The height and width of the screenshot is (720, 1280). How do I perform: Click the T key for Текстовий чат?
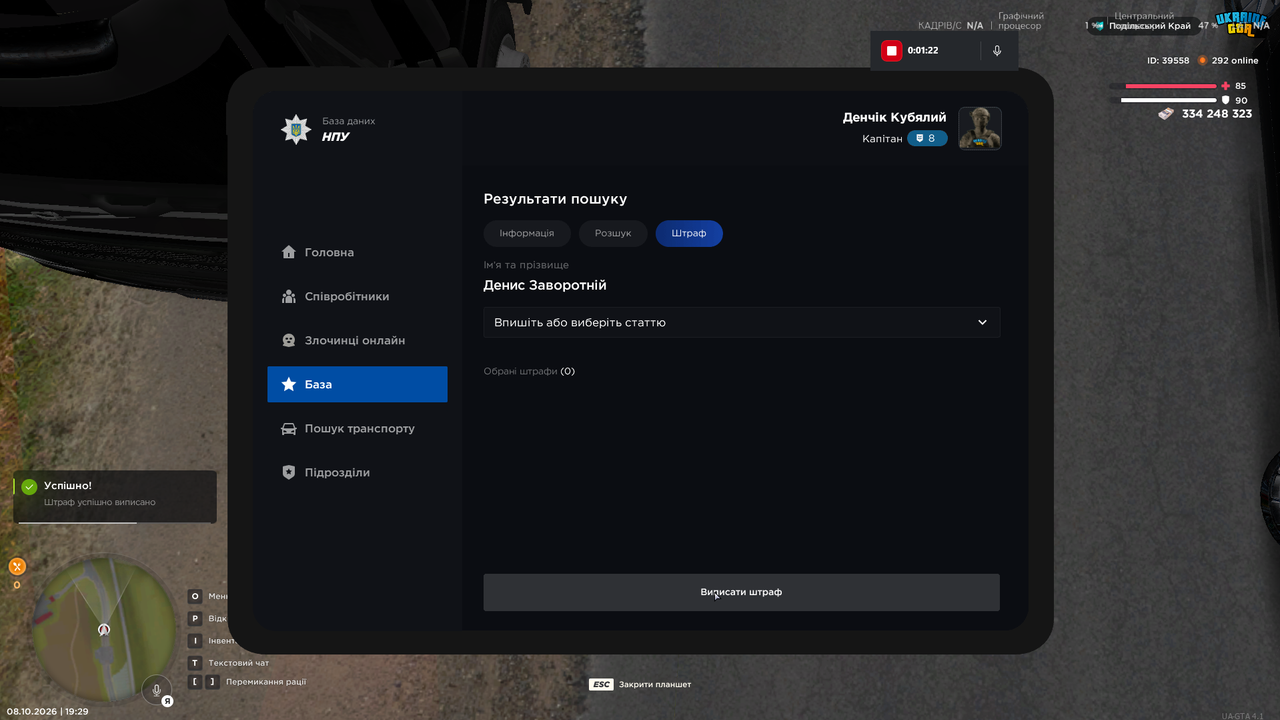click(x=196, y=663)
